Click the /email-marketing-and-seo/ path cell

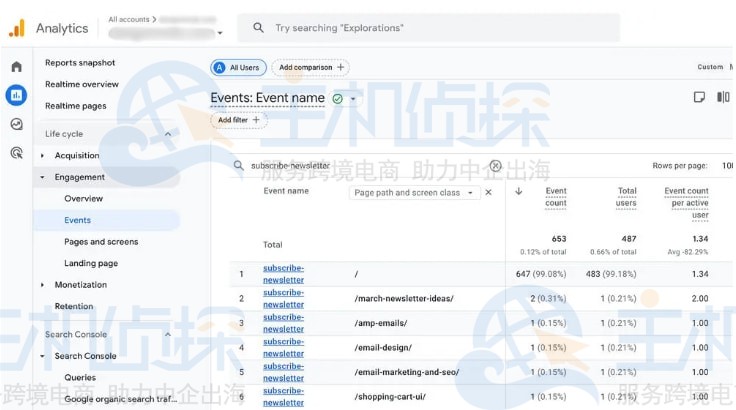point(407,372)
